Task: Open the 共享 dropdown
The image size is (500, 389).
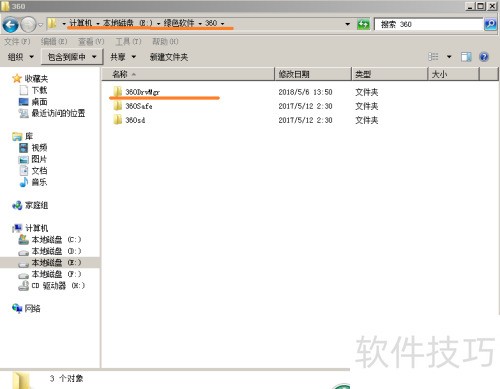Action: click(x=123, y=57)
